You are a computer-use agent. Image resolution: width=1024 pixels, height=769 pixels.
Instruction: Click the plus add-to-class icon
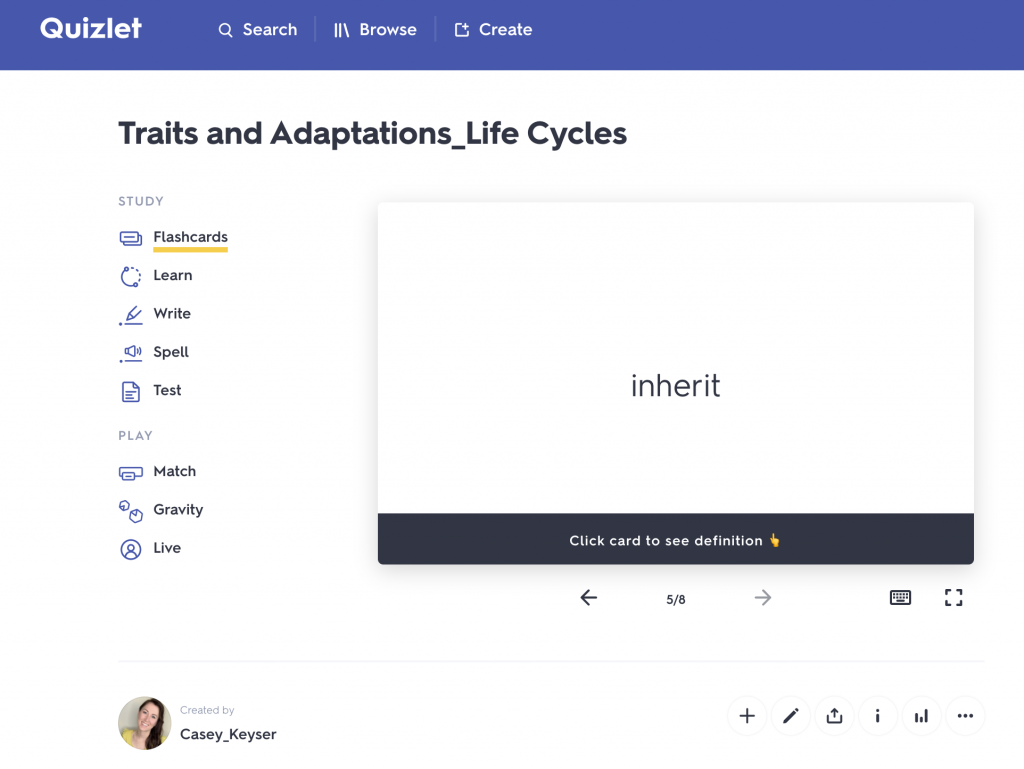point(747,716)
